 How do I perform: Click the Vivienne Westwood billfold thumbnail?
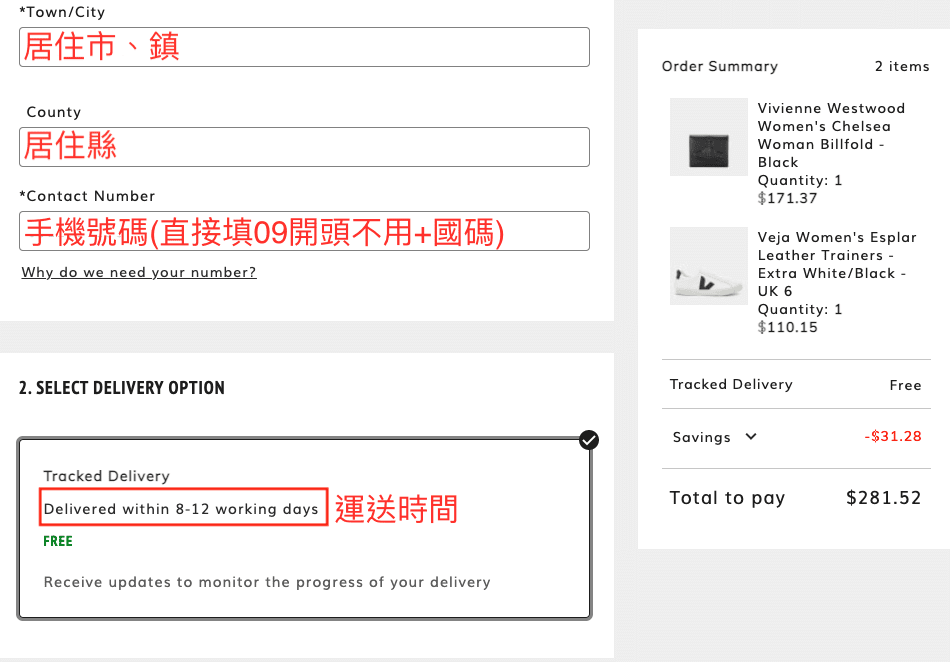pos(709,137)
